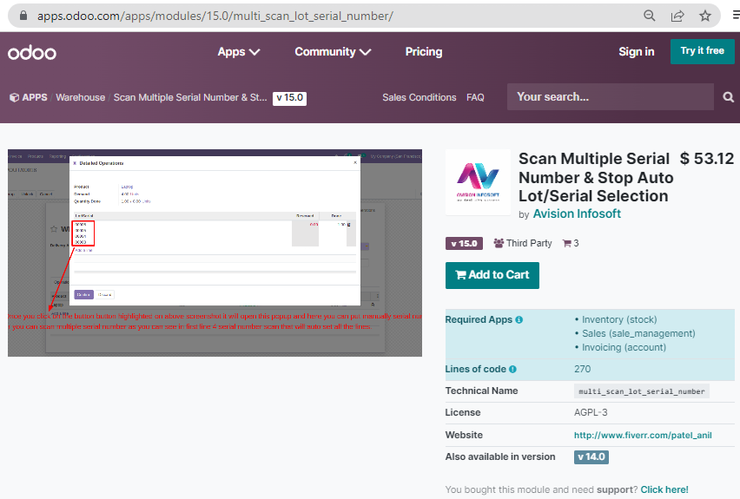Click the search magnifier icon in the purple bar
Image resolution: width=740 pixels, height=499 pixels.
728,97
